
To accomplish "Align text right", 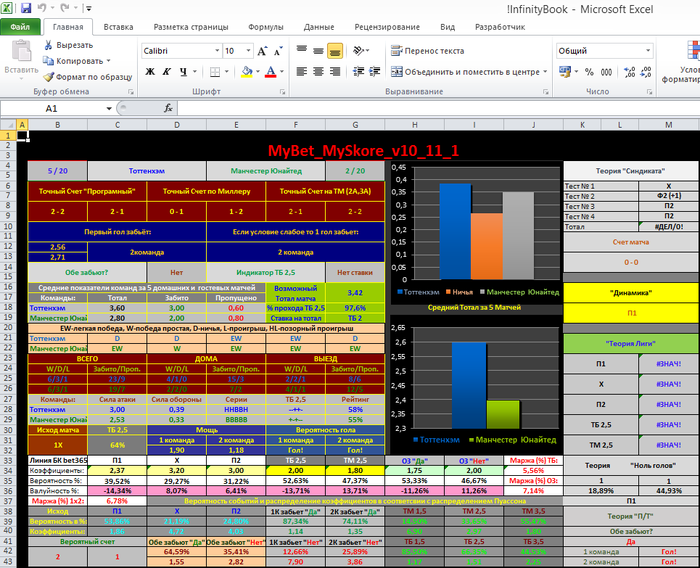I will (335, 71).
